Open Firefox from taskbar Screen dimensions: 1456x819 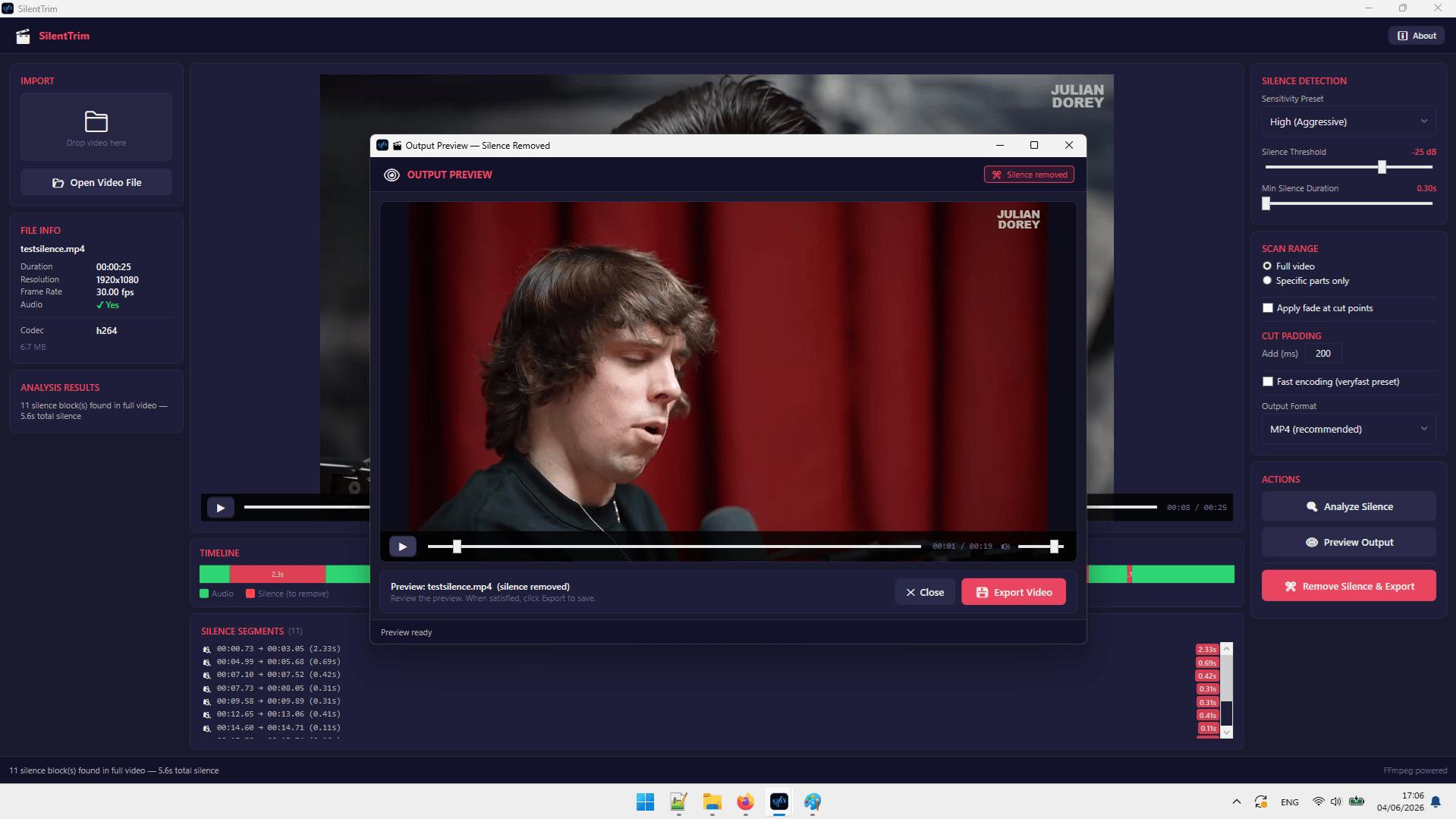pyautogui.click(x=745, y=802)
